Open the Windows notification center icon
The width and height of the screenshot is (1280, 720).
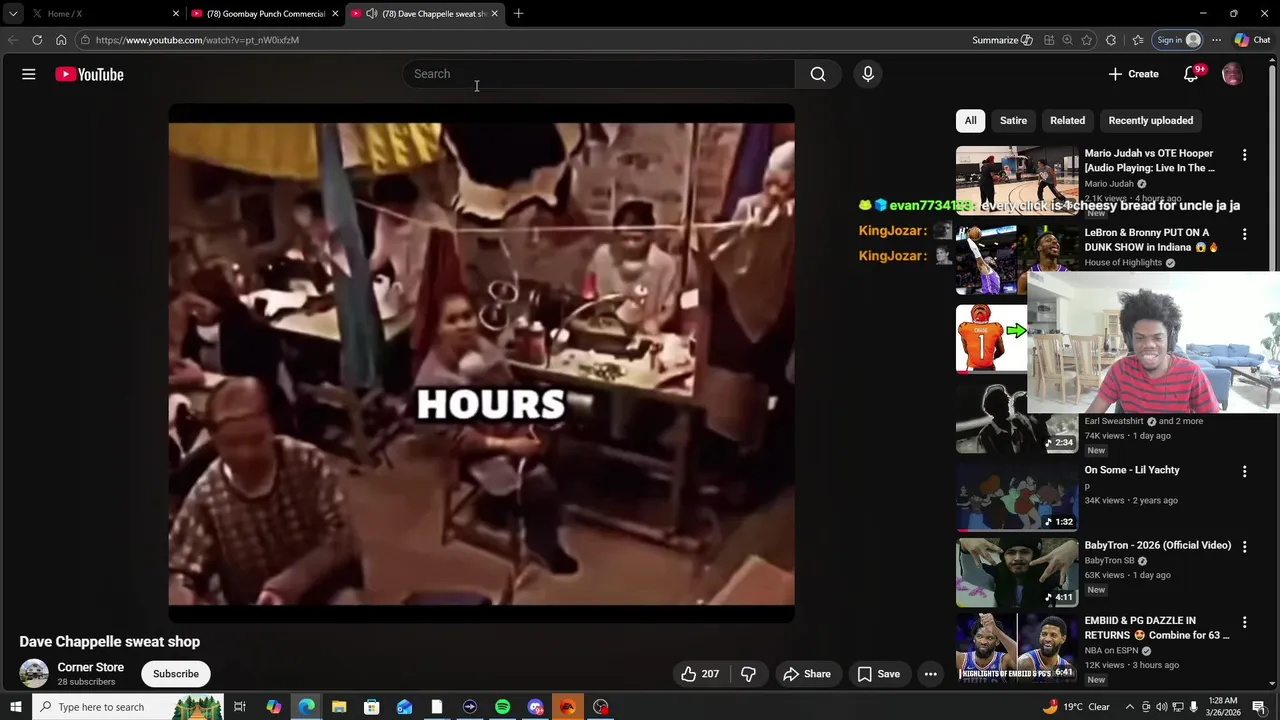coord(1260,707)
